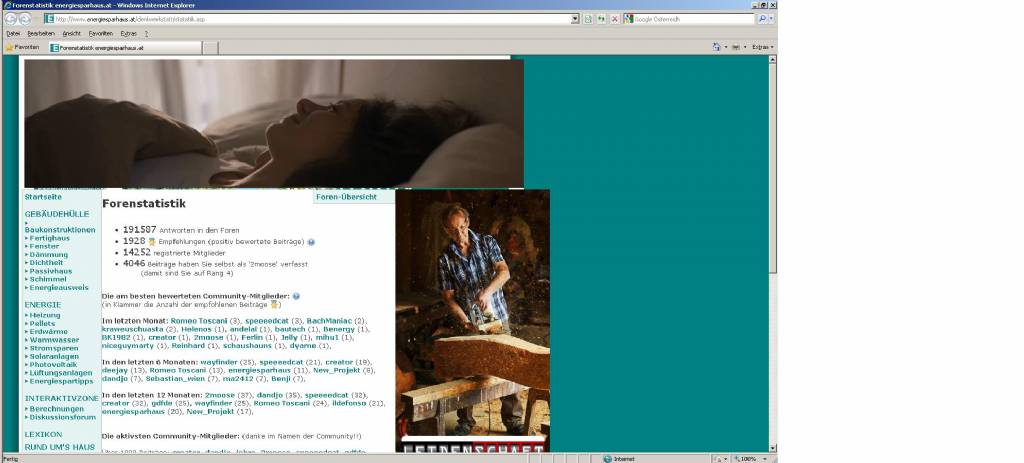Open ildefonso member profile link
This screenshot has height=463, width=1024.
(349, 403)
